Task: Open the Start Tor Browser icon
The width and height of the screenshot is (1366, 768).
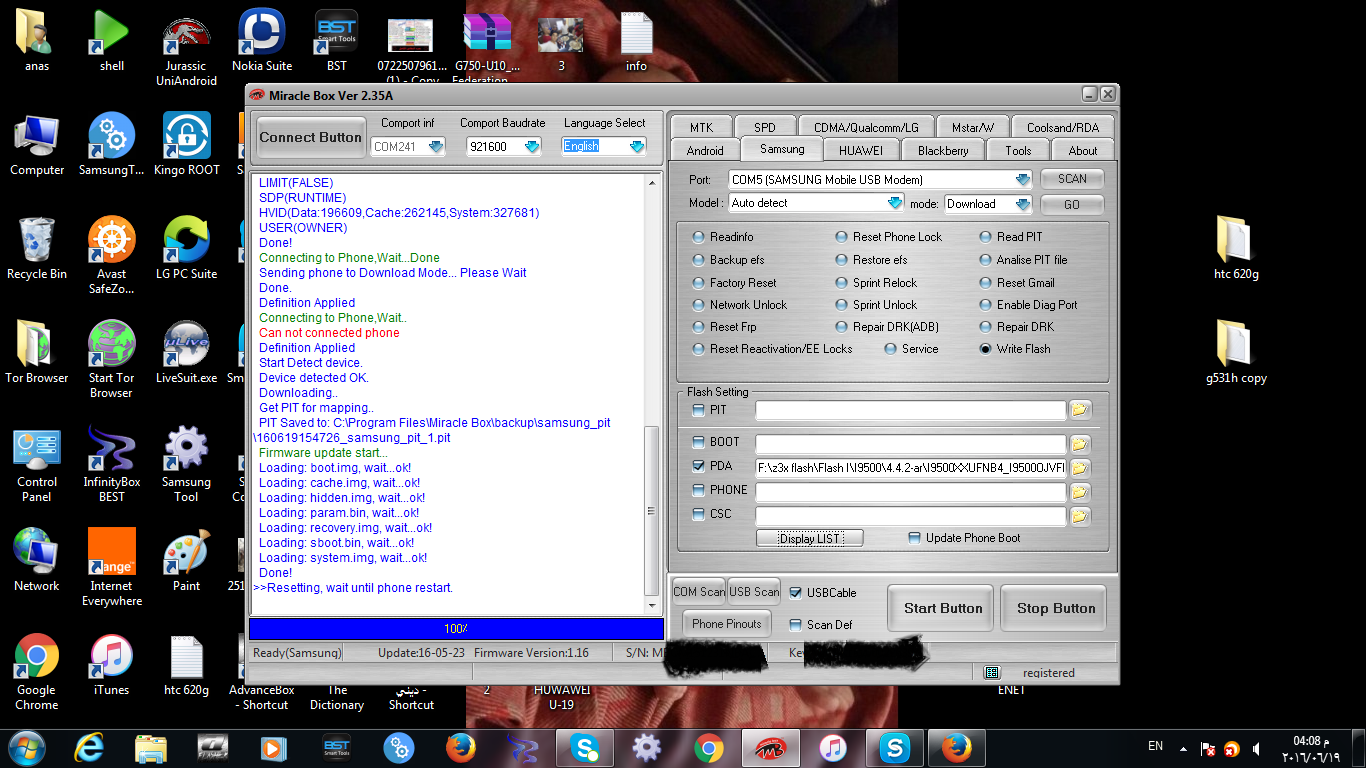Action: click(112, 359)
